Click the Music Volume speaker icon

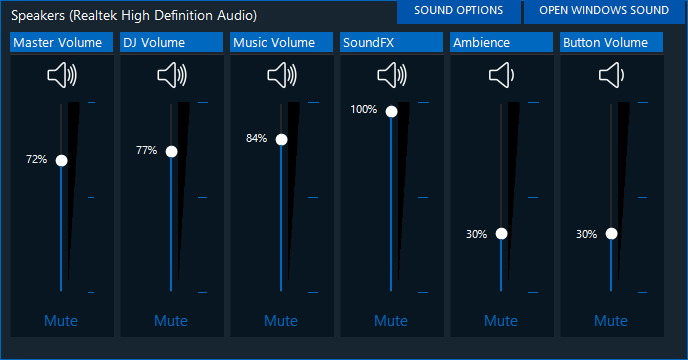click(282, 75)
